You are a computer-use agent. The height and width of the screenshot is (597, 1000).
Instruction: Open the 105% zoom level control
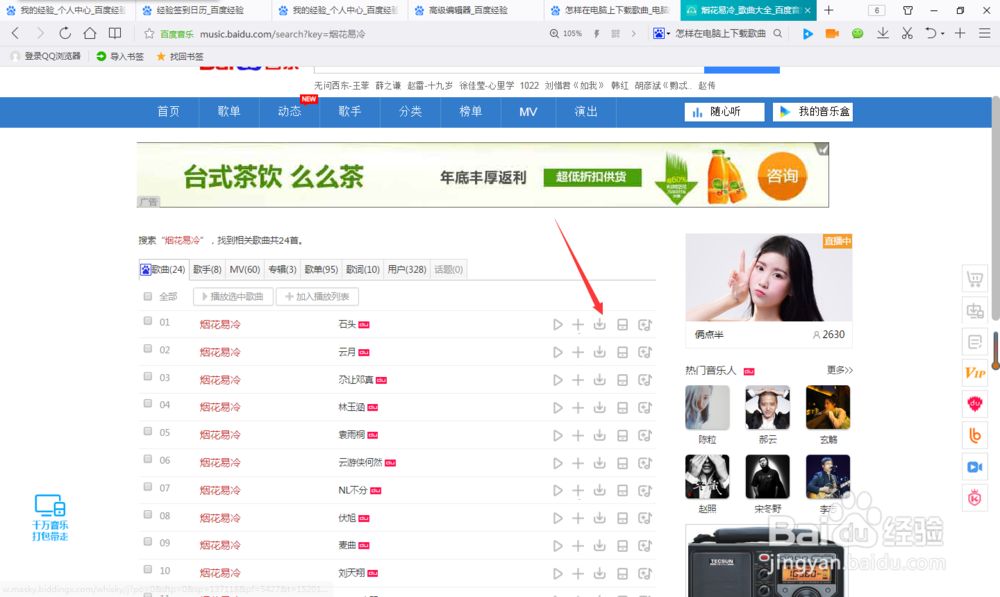566,34
